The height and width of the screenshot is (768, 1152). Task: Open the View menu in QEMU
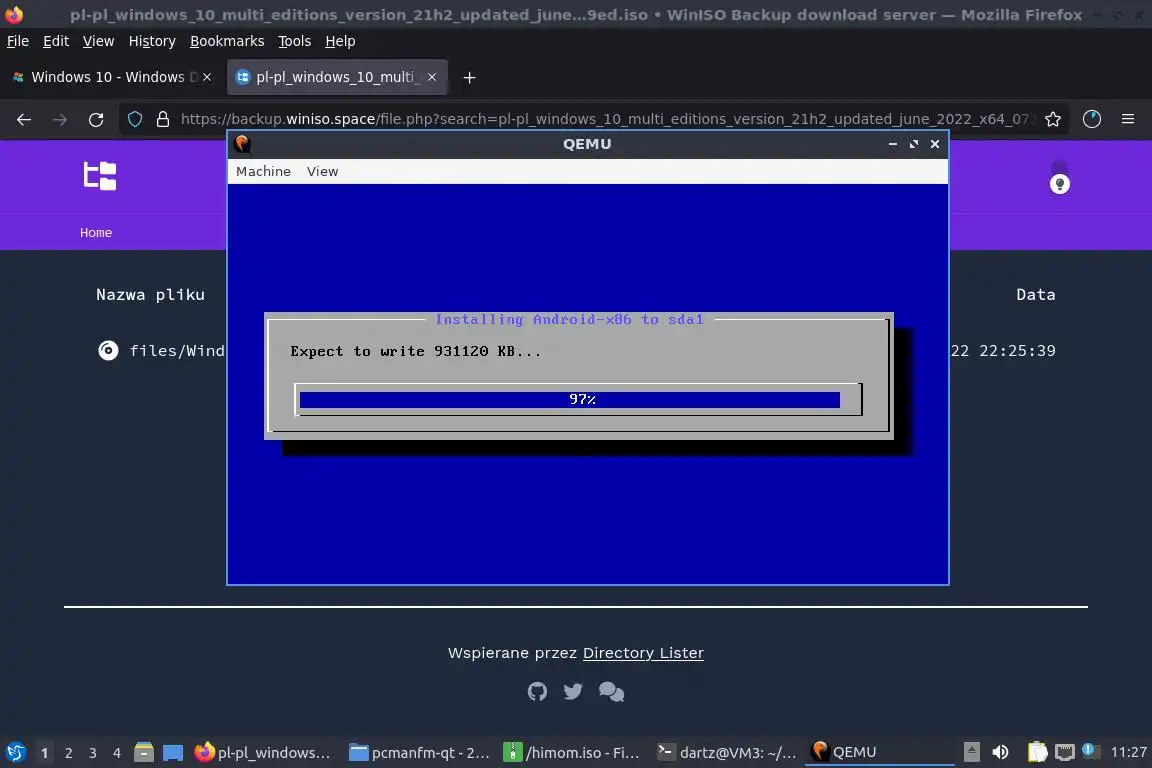pos(323,171)
